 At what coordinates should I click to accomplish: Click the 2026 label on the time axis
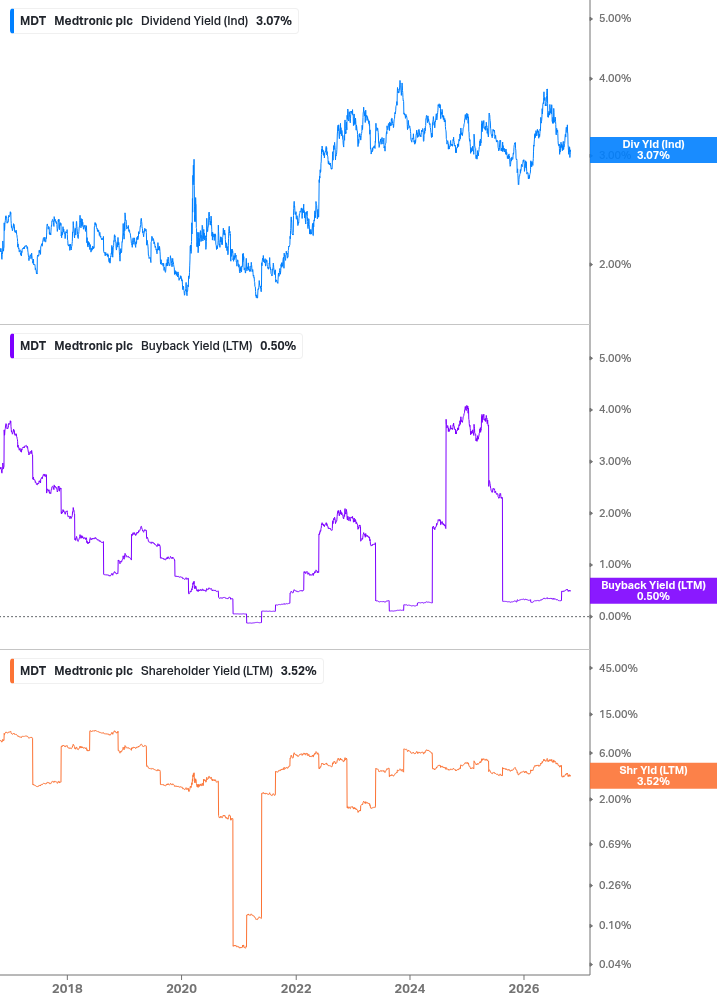[524, 988]
